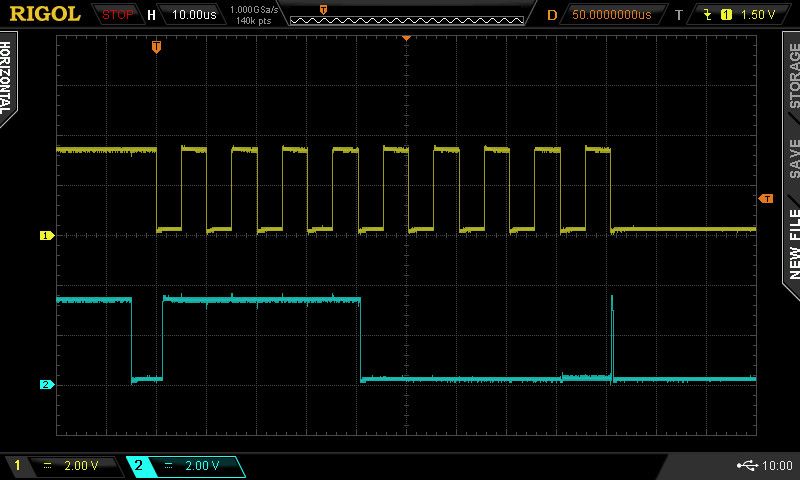The image size is (800, 480).
Task: Select the channel 2 label in bottom bar
Action: click(138, 465)
